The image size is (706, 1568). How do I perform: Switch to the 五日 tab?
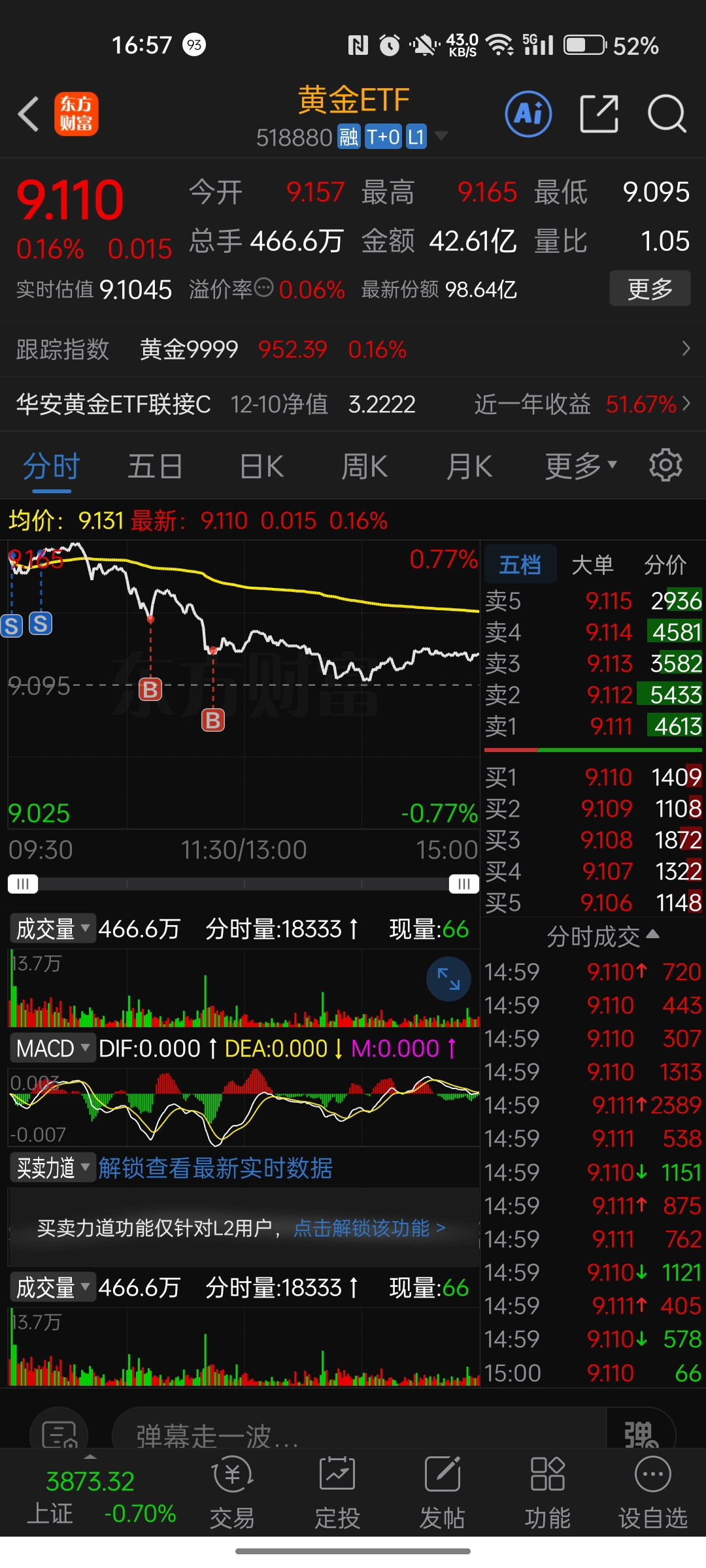155,466
